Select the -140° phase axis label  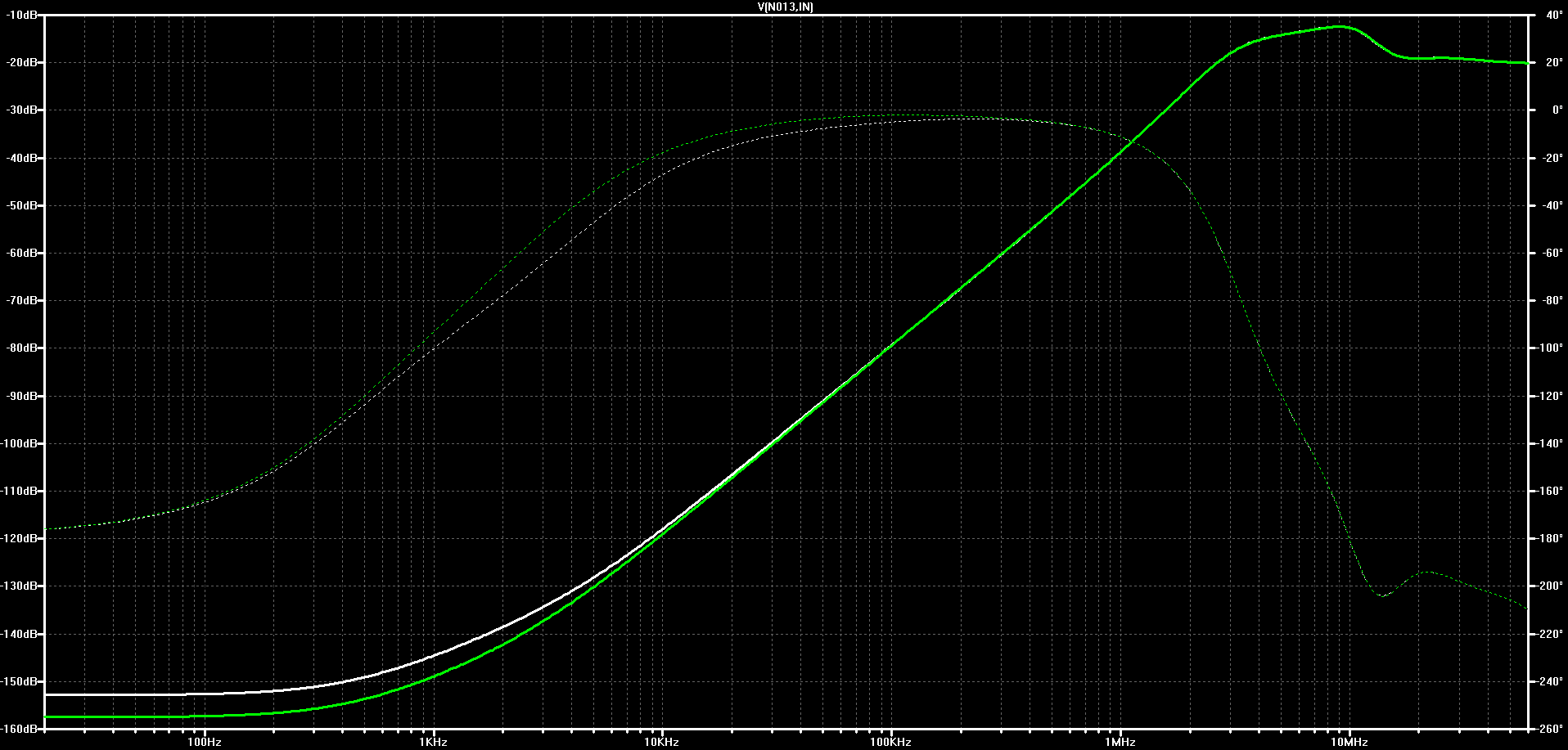coord(1549,443)
